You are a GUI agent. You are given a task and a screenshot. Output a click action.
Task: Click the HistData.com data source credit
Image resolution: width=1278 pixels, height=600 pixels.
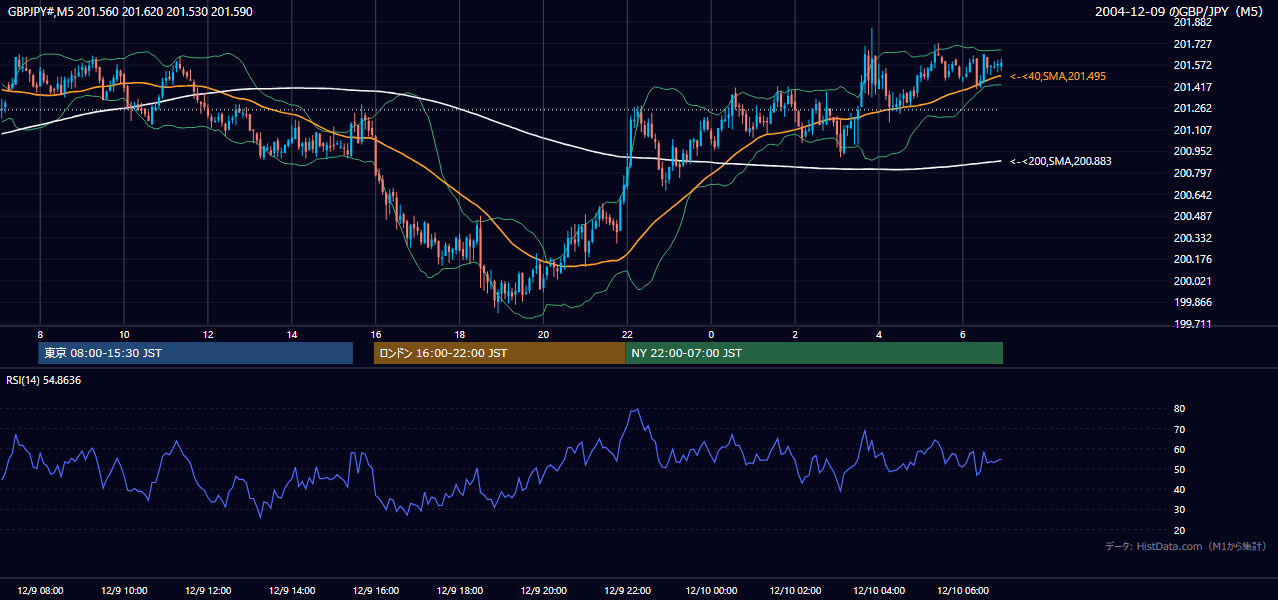(x=1186, y=546)
